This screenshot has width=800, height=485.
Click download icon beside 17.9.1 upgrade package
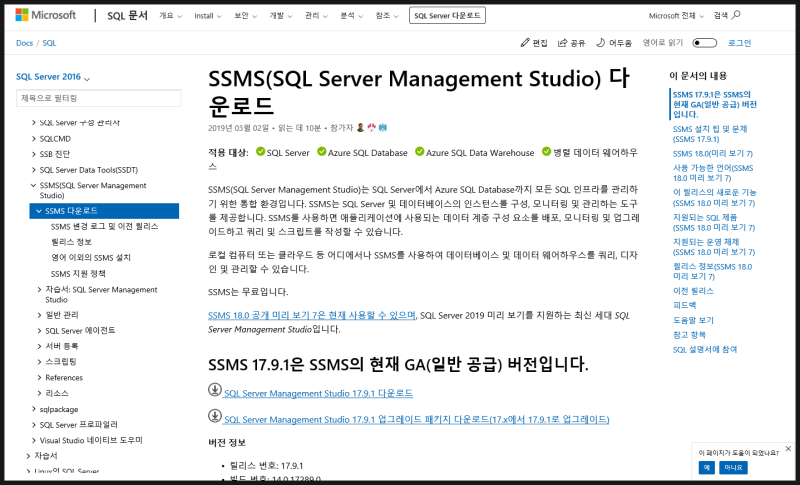click(215, 416)
